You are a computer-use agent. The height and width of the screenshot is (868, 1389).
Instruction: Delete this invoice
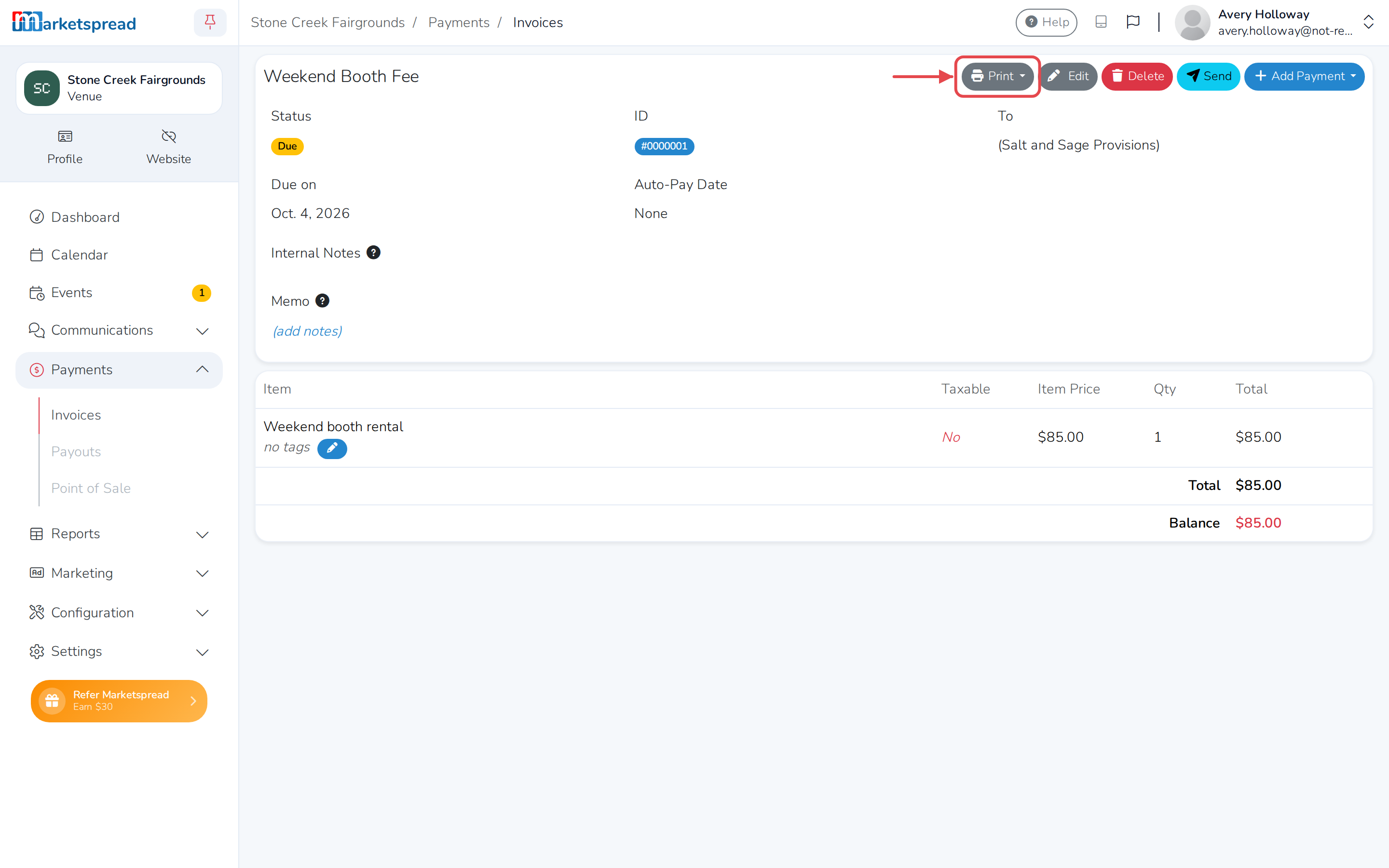(x=1136, y=76)
